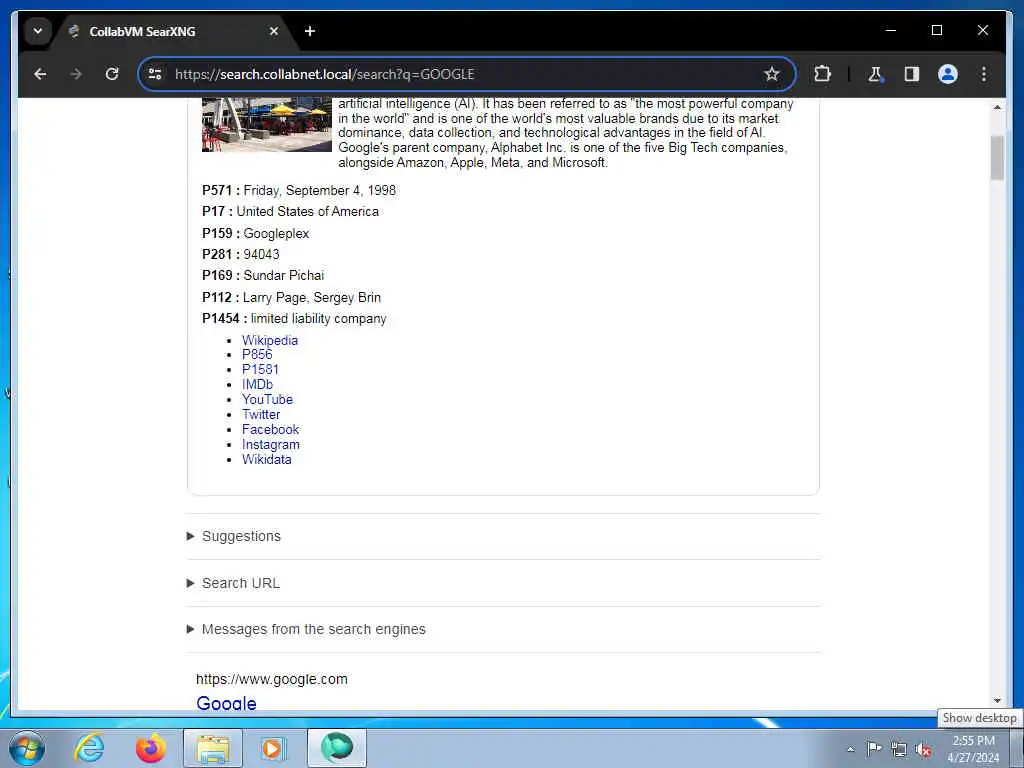Reload the current page
The image size is (1024, 768).
click(x=112, y=74)
